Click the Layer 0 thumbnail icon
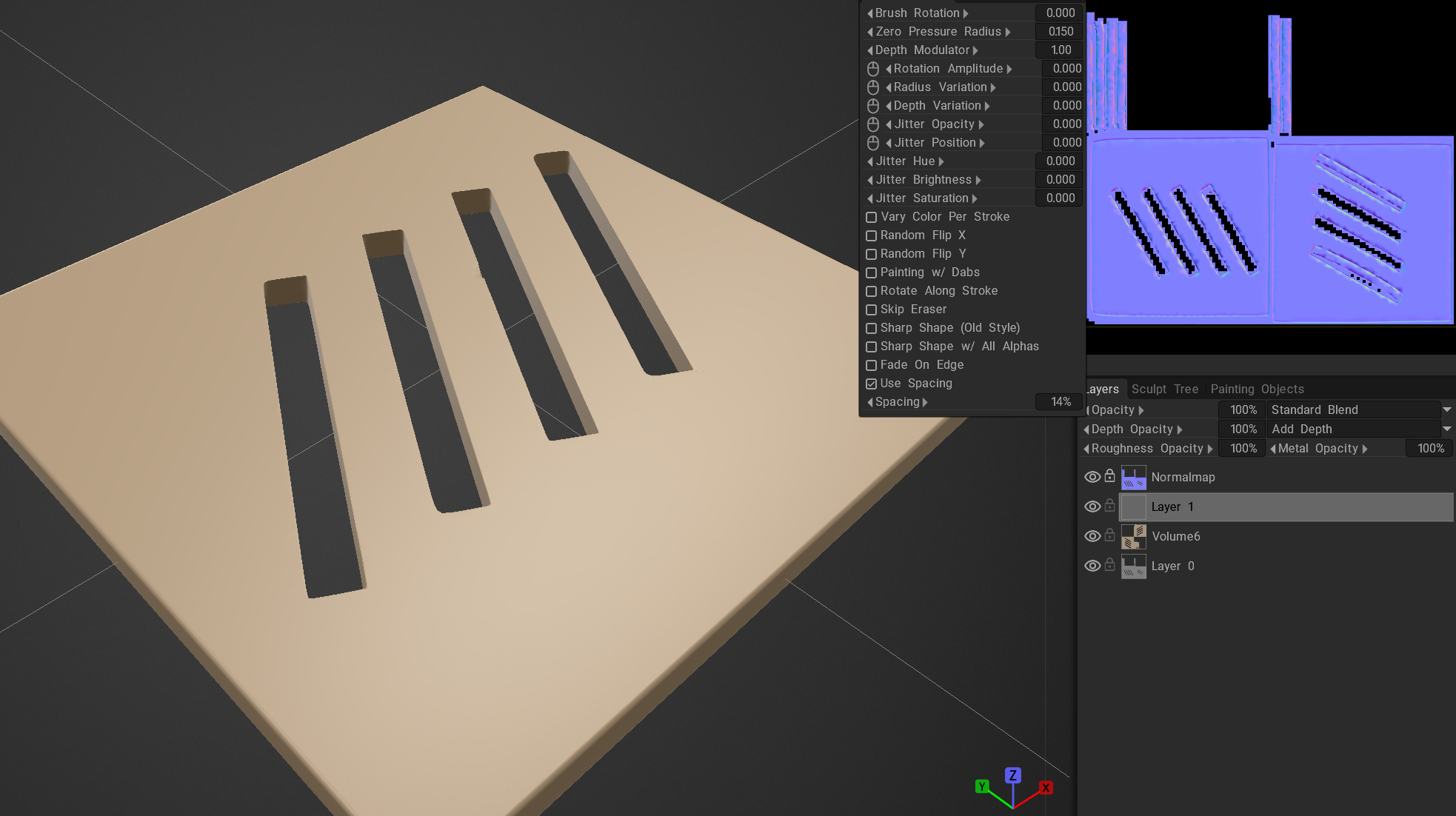This screenshot has height=816, width=1456. pyautogui.click(x=1133, y=566)
